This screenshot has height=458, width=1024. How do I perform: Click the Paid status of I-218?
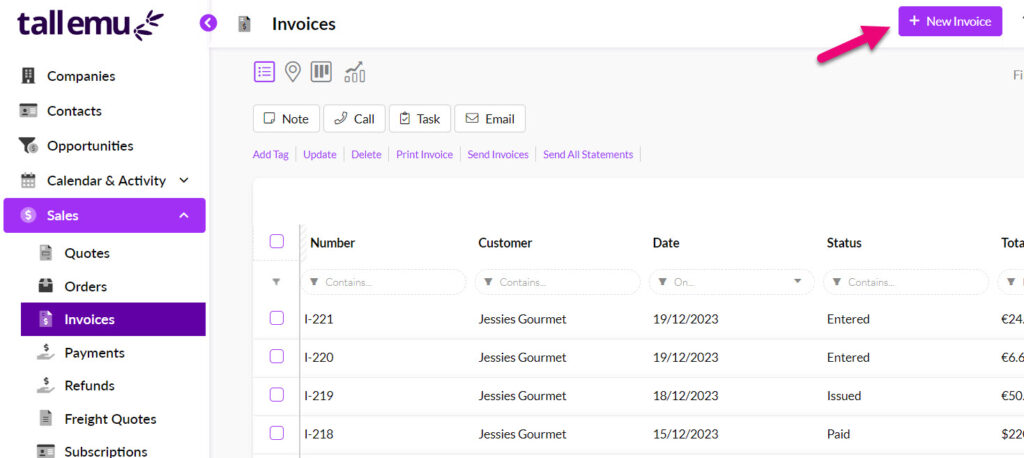[x=838, y=434]
